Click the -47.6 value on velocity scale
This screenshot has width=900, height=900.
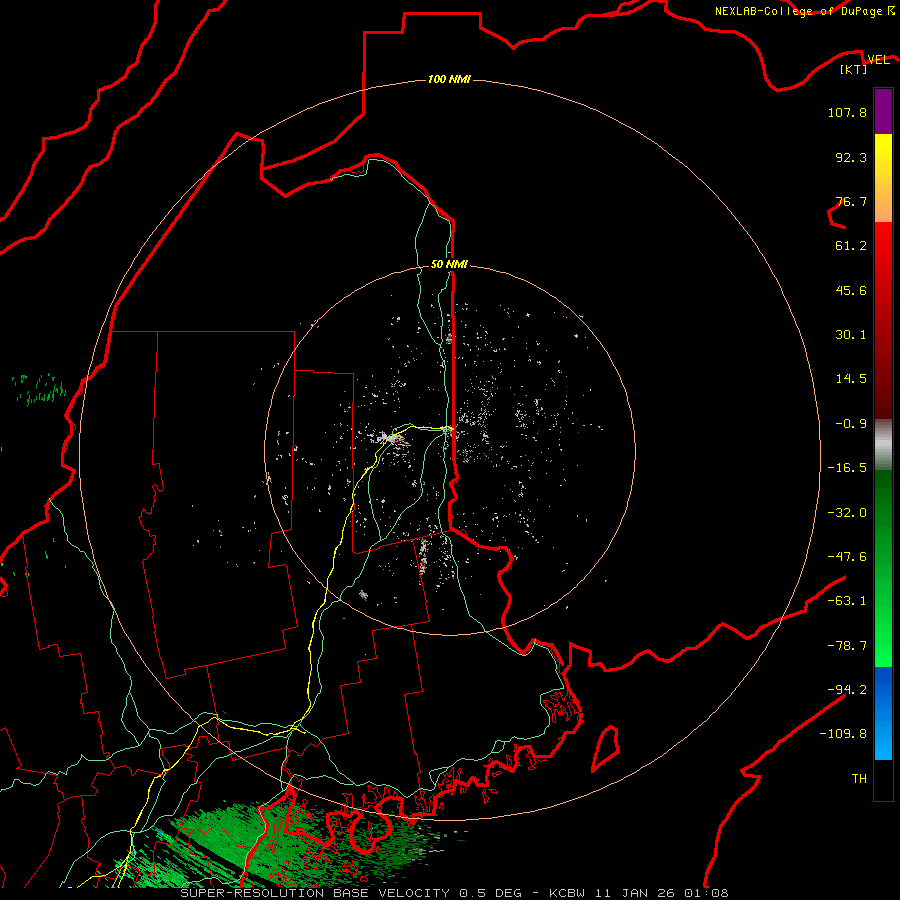847,557
